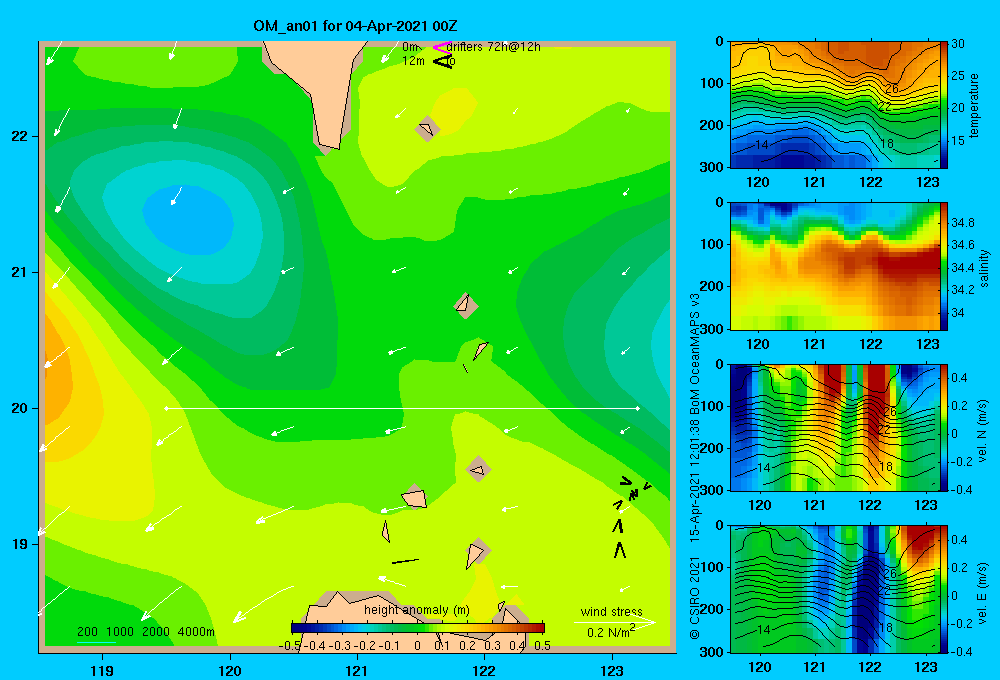This screenshot has width=1000, height=680.
Task: Click the 'drifters 72h@12h' legend text
Action: [x=494, y=47]
